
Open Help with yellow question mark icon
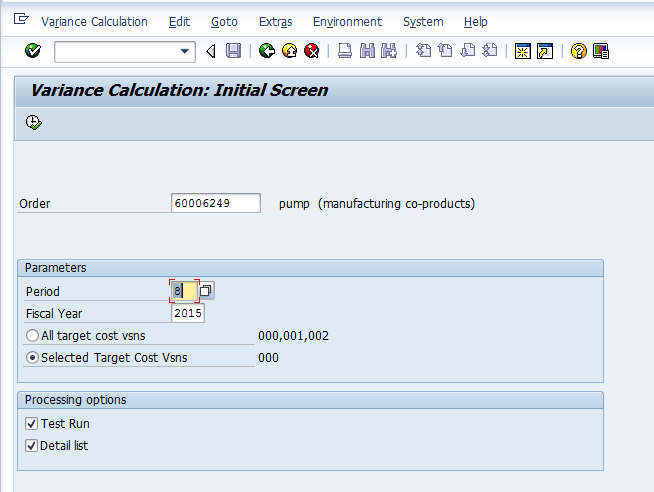(x=578, y=51)
